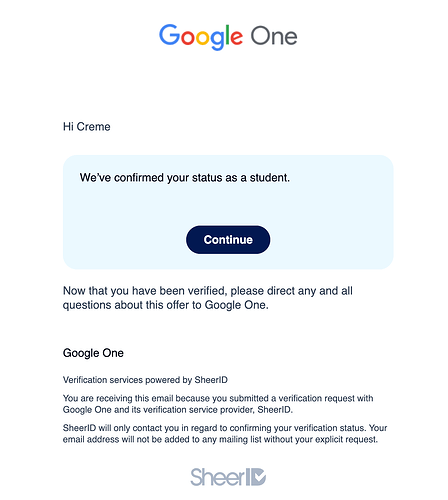Click "questions about this offer to Google One" line
Screen dimensions: 448x500
point(166,305)
